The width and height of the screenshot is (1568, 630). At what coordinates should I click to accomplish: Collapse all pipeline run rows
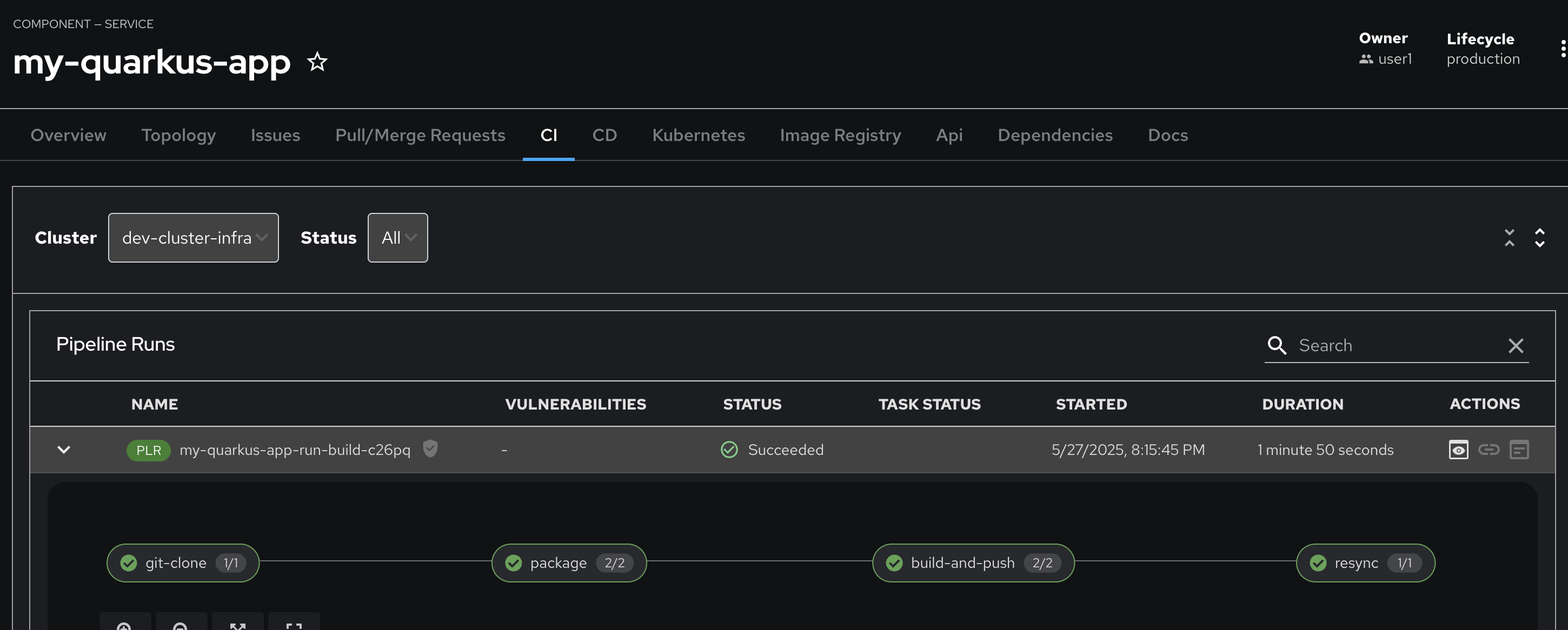pos(1510,238)
